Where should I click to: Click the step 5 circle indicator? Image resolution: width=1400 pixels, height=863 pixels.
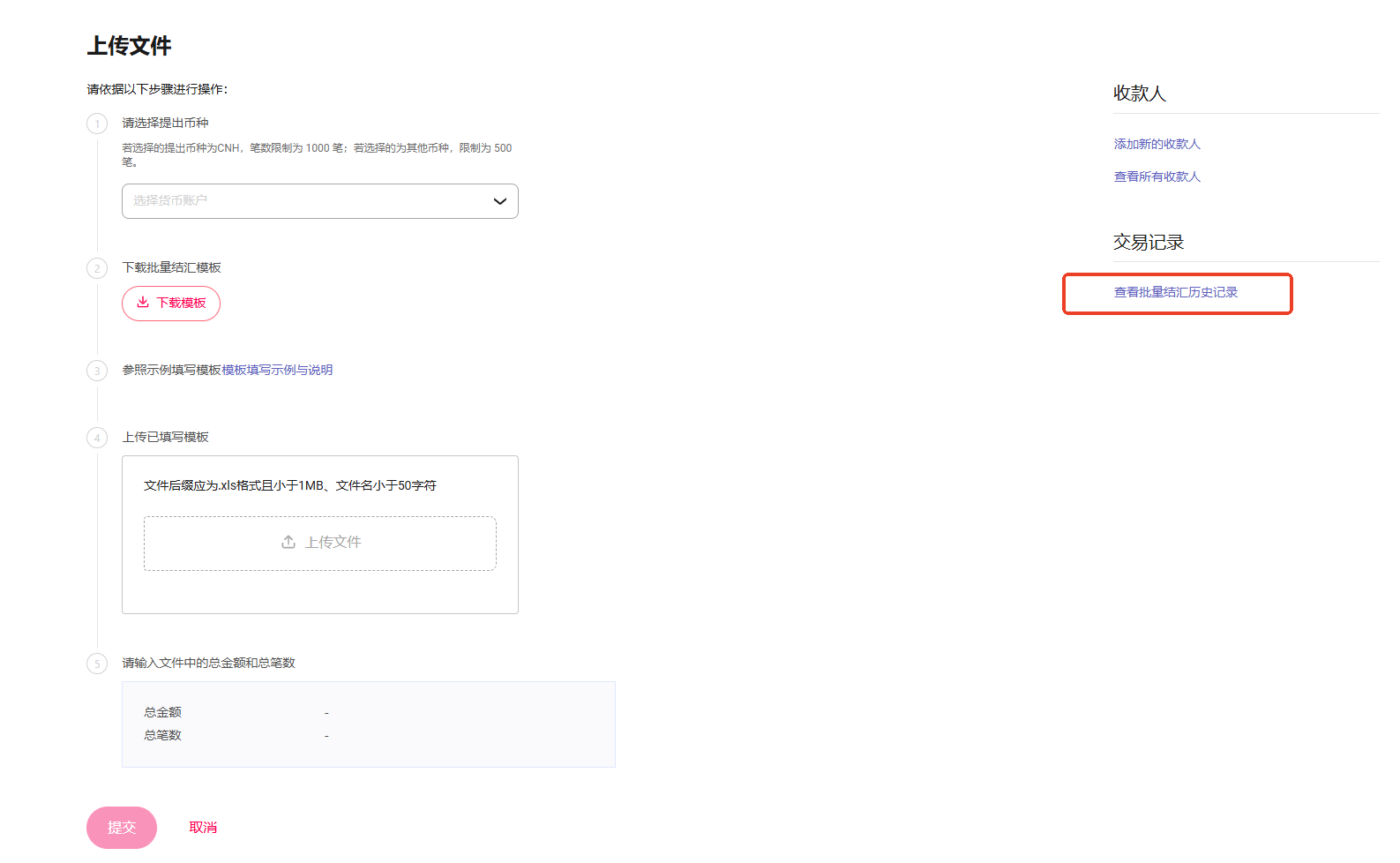(x=97, y=664)
